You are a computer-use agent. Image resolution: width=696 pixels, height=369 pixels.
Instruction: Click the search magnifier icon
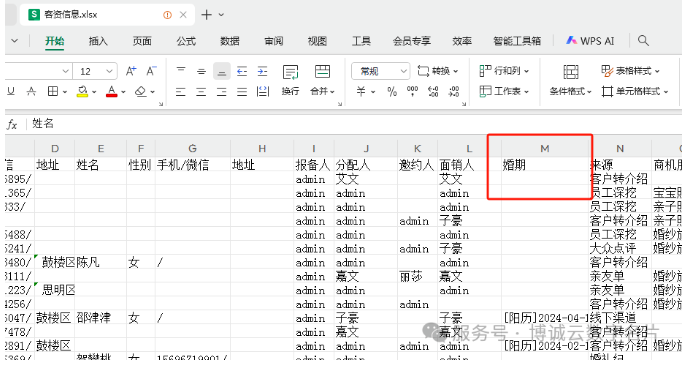[x=643, y=41]
